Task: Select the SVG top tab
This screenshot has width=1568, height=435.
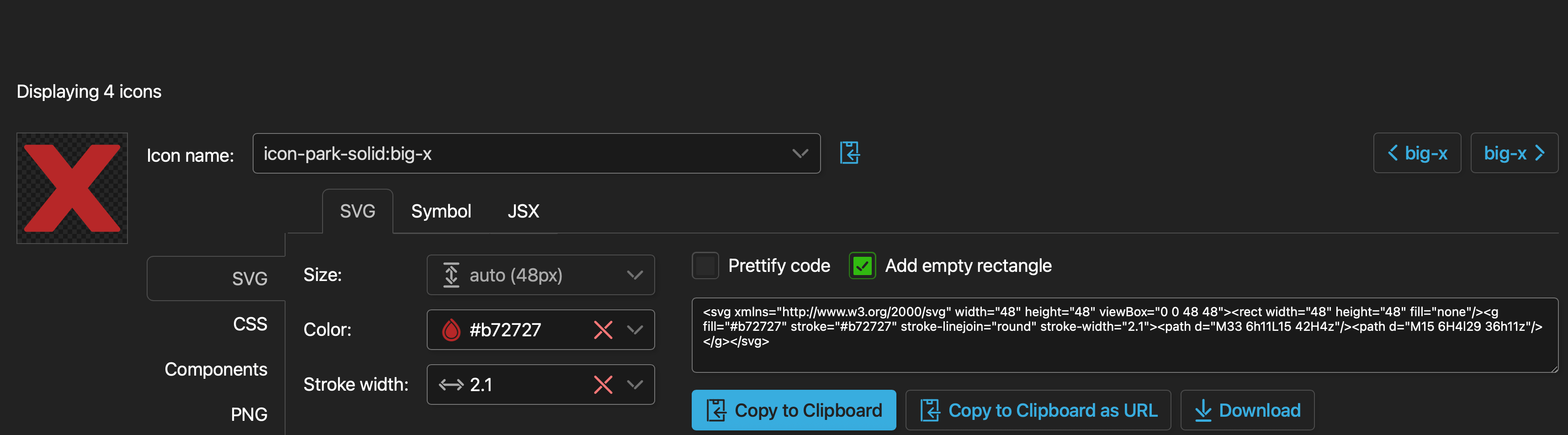Action: coord(357,211)
